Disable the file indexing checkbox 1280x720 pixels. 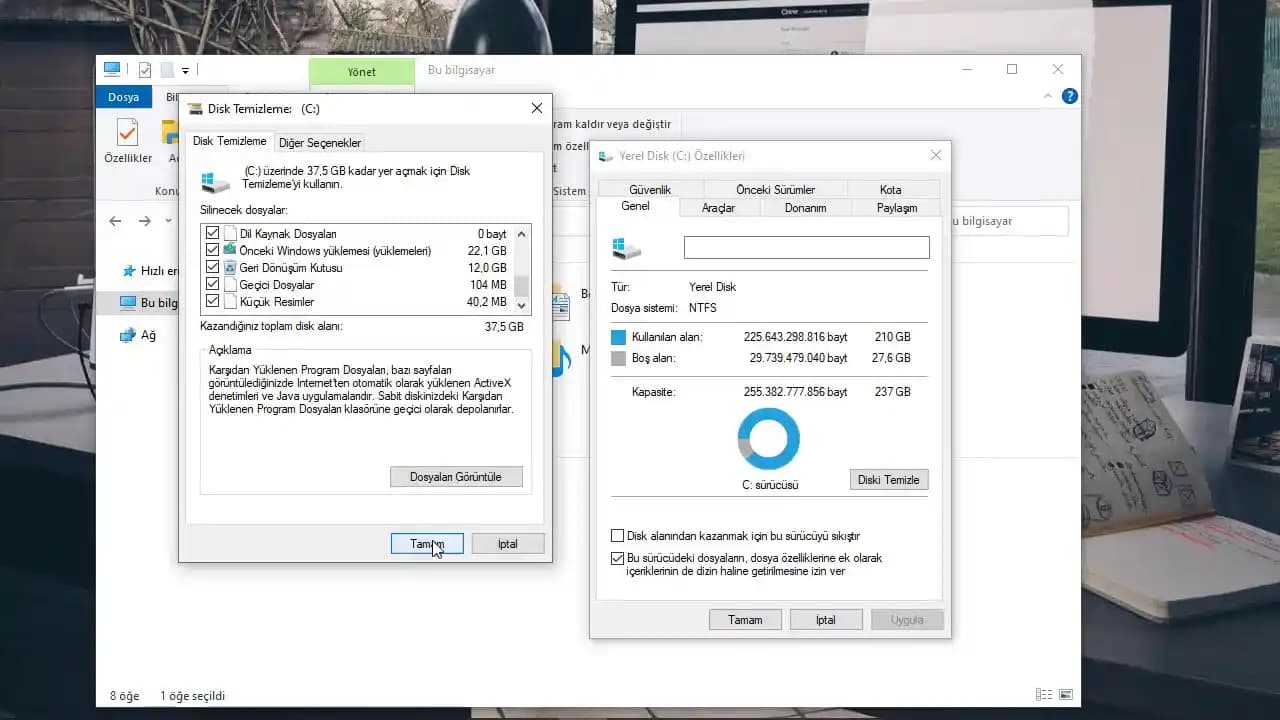[x=618, y=559]
